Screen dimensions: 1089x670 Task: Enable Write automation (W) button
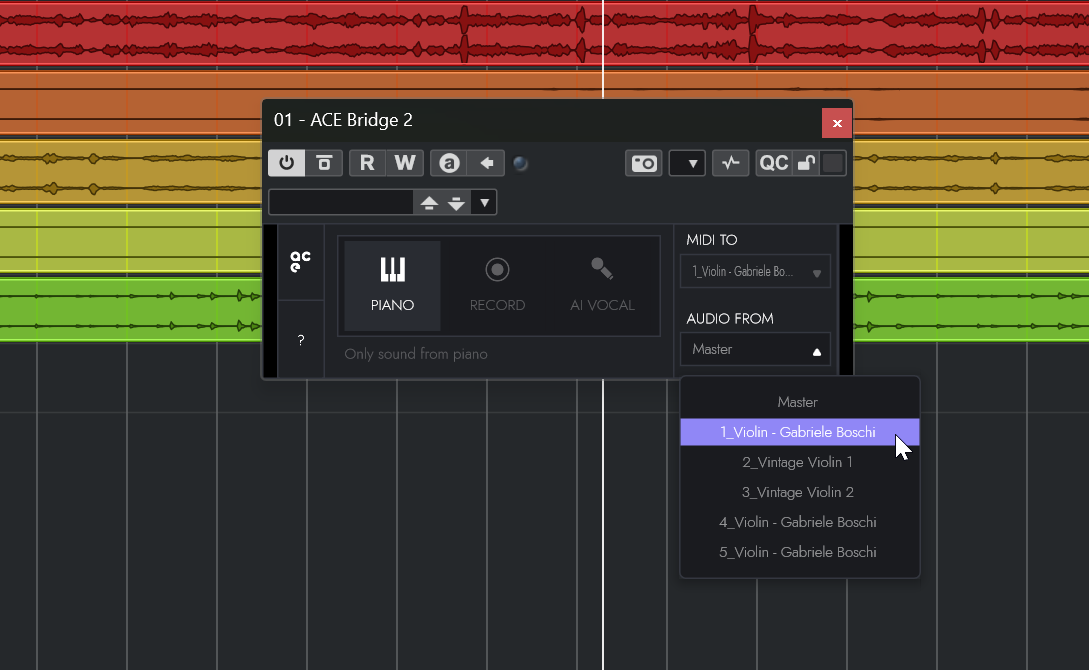tap(405, 163)
